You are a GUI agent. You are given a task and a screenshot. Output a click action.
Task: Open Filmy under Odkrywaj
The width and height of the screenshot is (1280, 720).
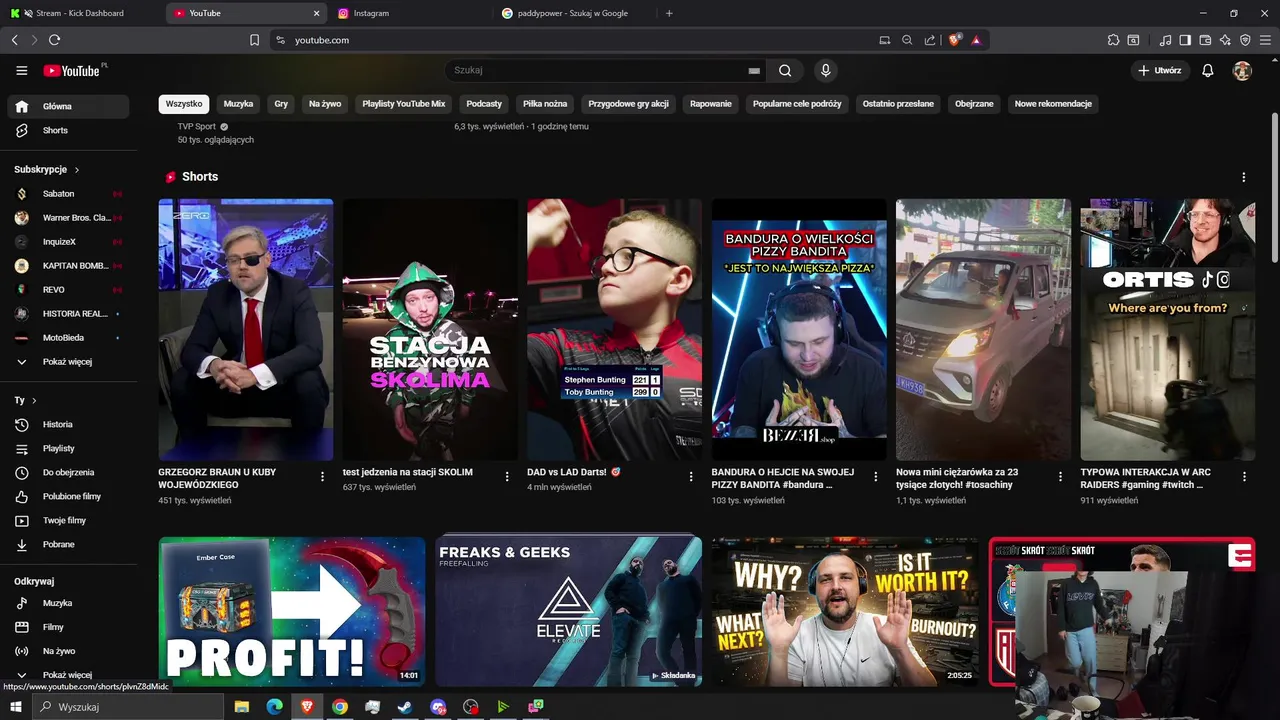click(x=68, y=628)
